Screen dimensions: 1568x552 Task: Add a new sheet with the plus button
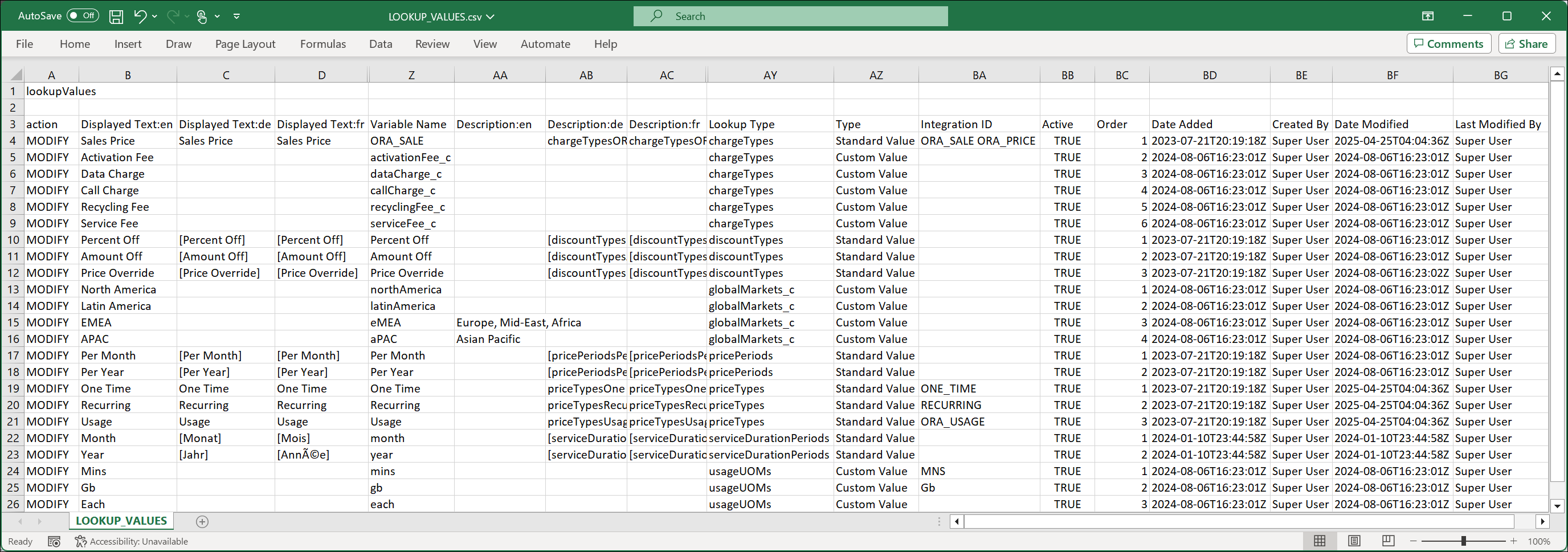203,521
